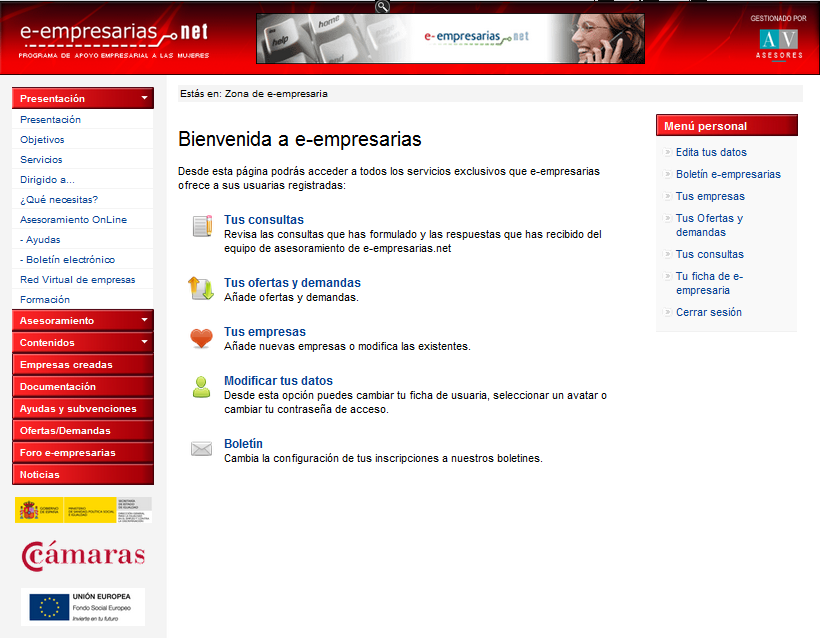
Task: Click the magnifier icon at top of page
Action: [382, 6]
